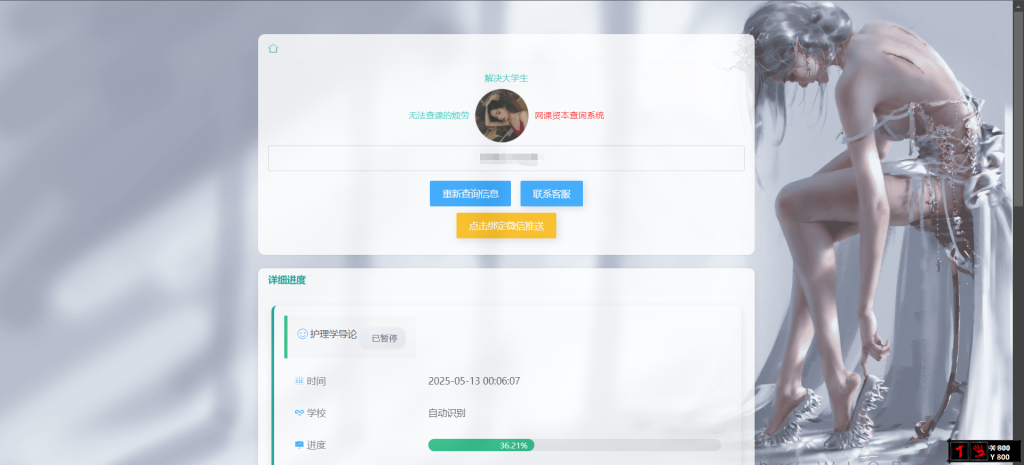Select the 详细进度 section heading

(287, 280)
